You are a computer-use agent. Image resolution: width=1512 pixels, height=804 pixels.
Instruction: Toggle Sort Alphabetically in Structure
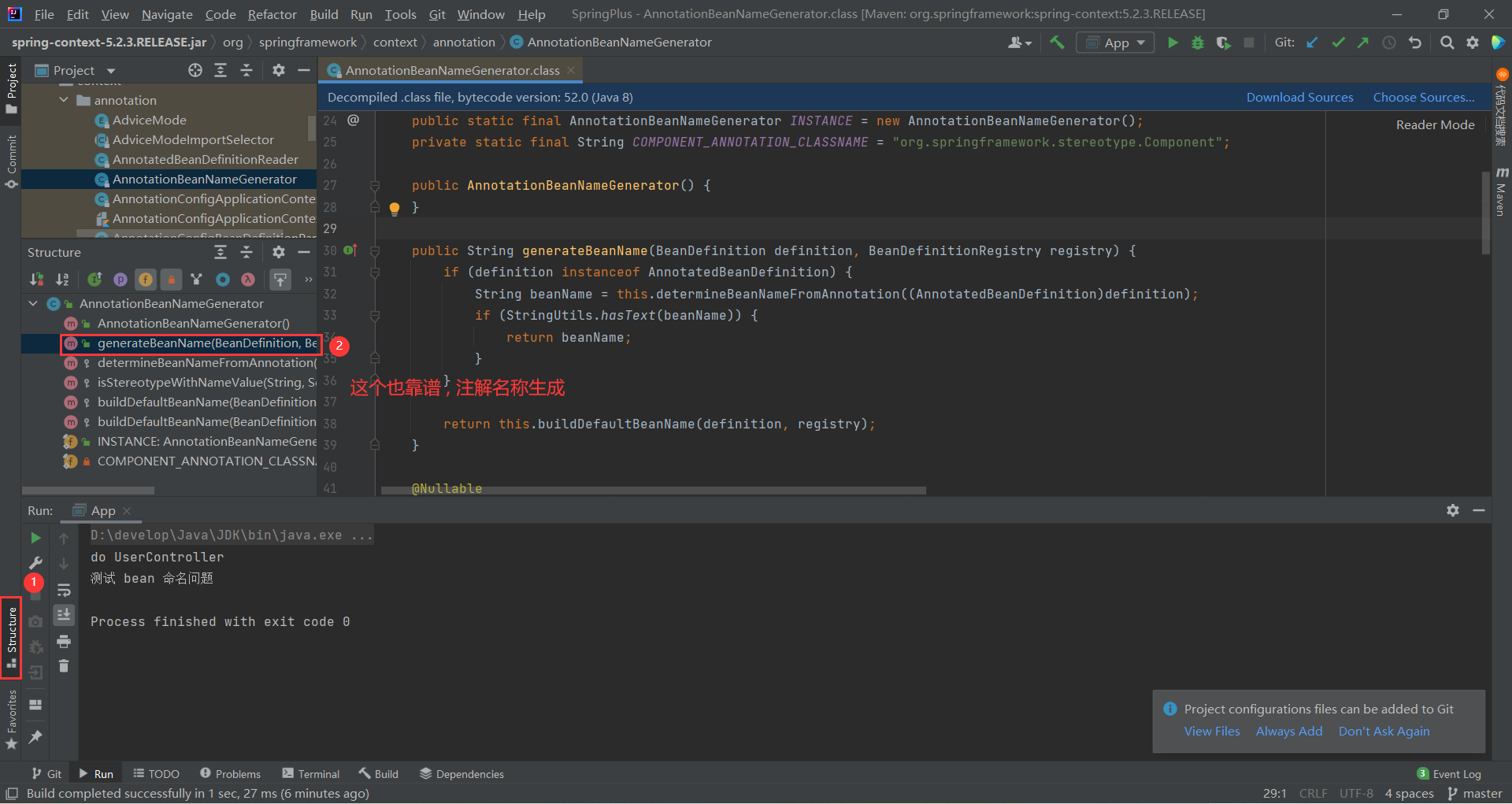pos(62,280)
